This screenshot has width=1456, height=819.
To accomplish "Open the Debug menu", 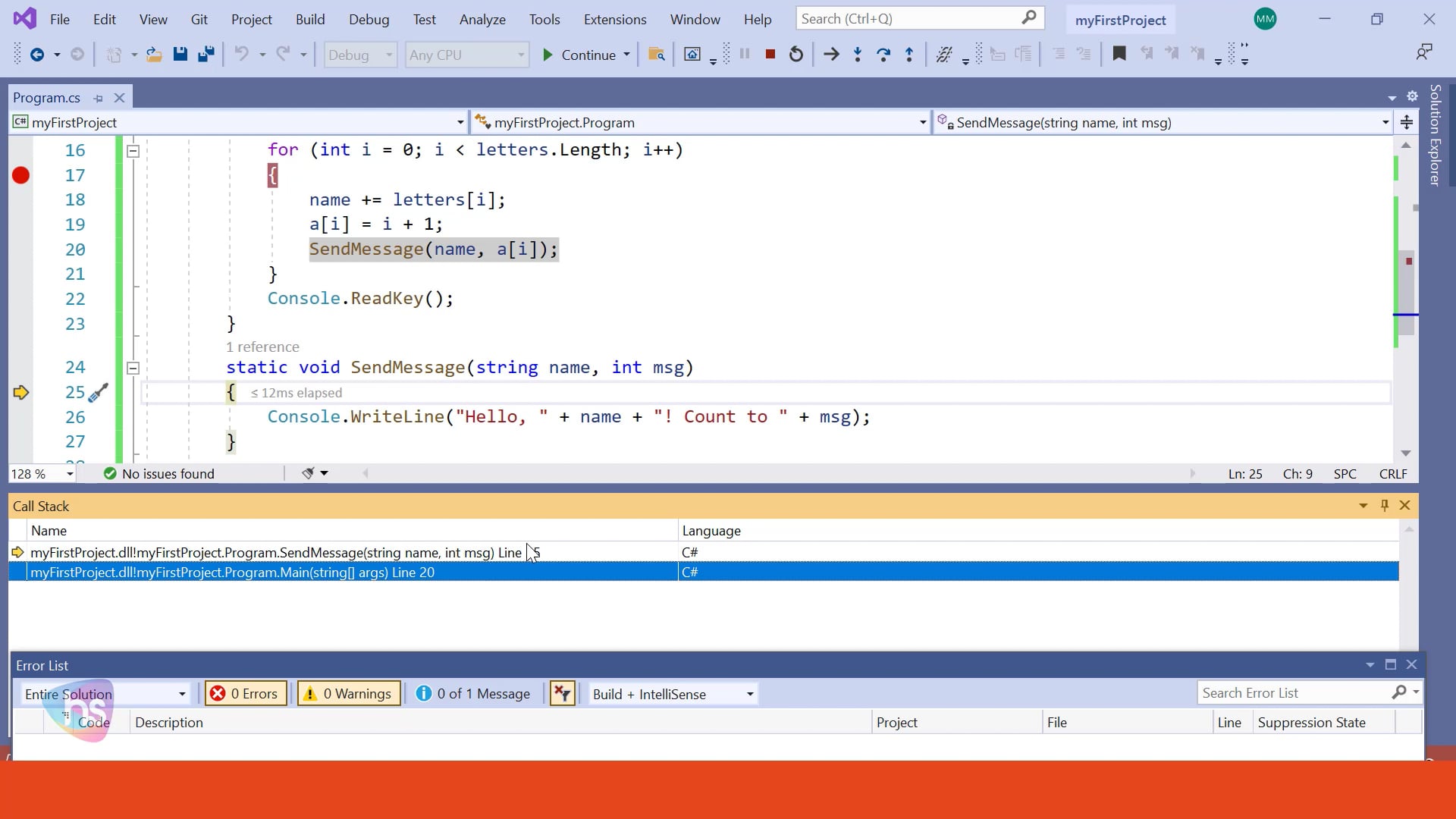I will (369, 19).
